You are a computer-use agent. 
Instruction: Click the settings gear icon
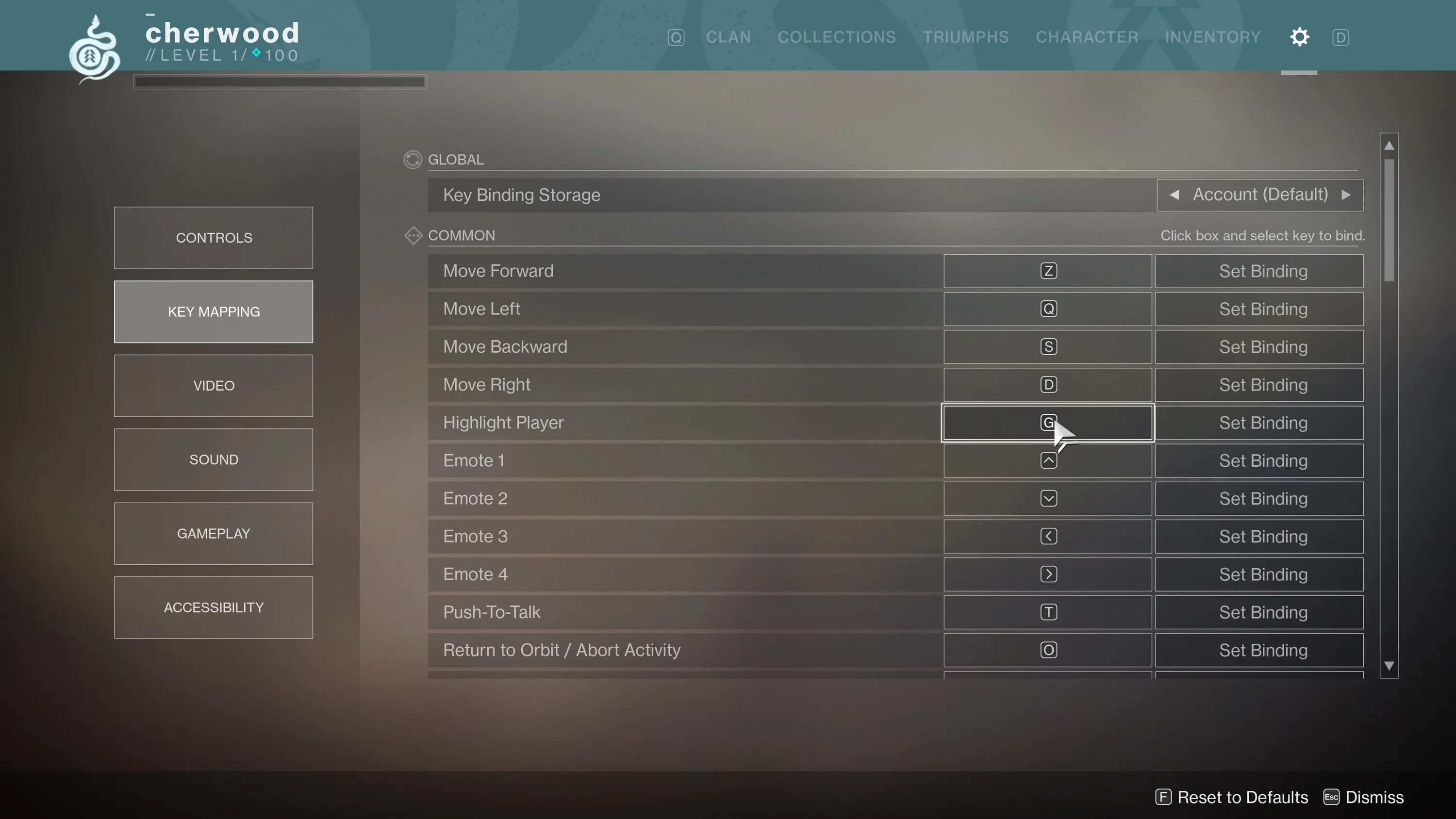point(1299,37)
